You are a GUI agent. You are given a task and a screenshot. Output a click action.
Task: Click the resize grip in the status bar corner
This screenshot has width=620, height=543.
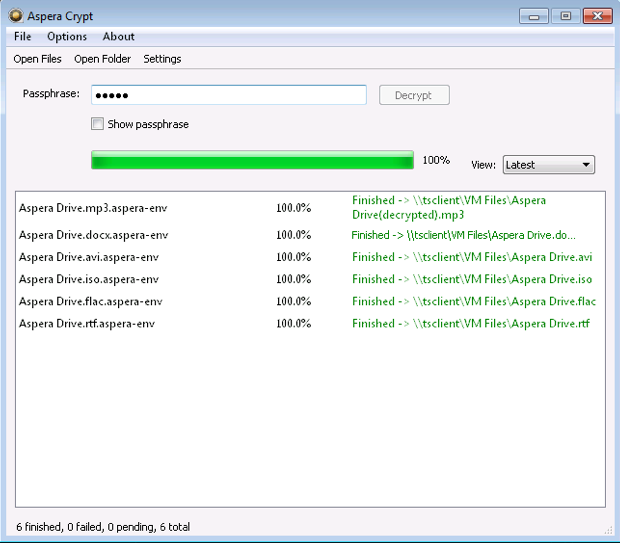click(608, 530)
